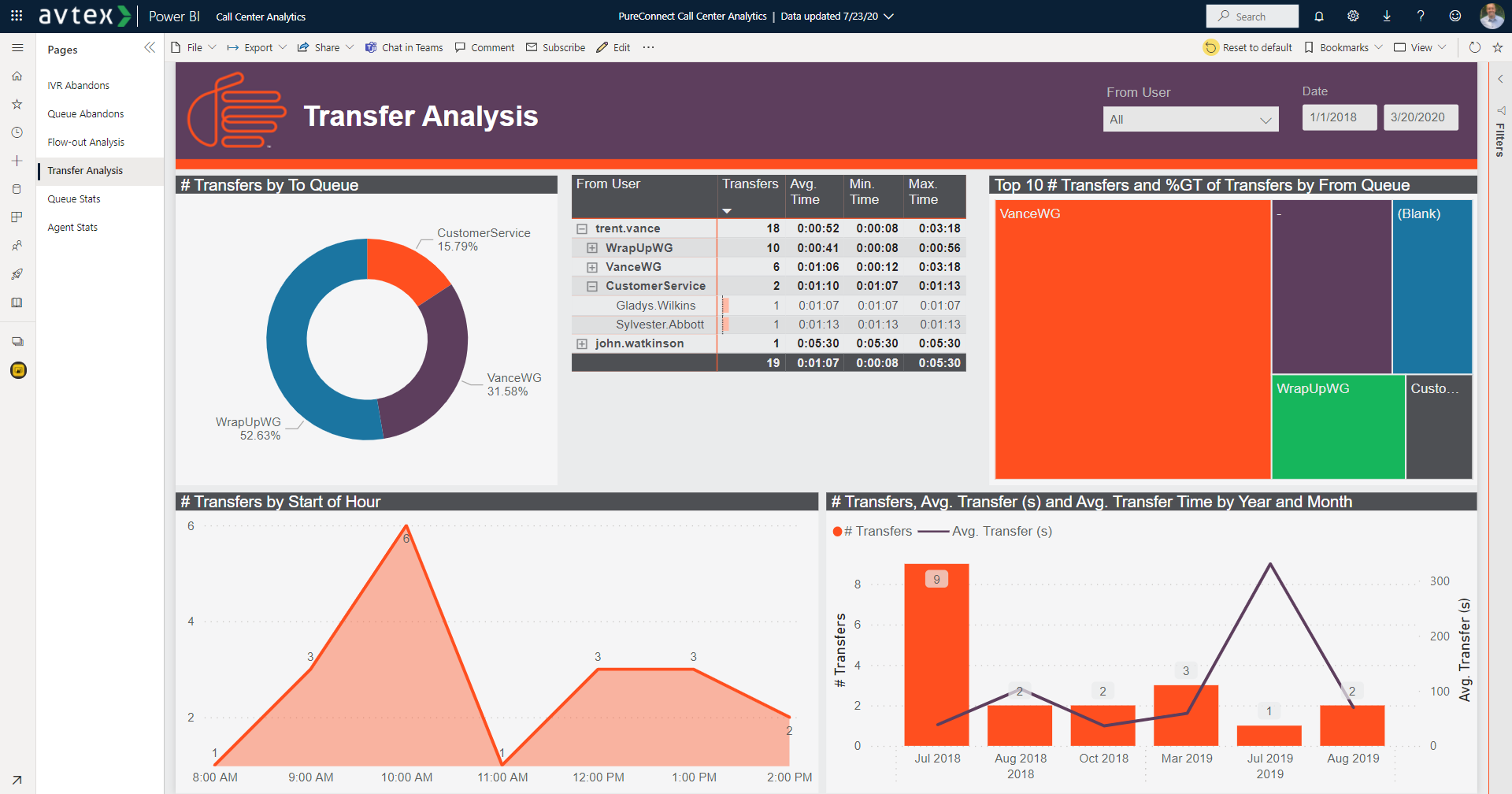1512x794 pixels.
Task: Collapse the Pages navigation pane
Action: pos(150,47)
